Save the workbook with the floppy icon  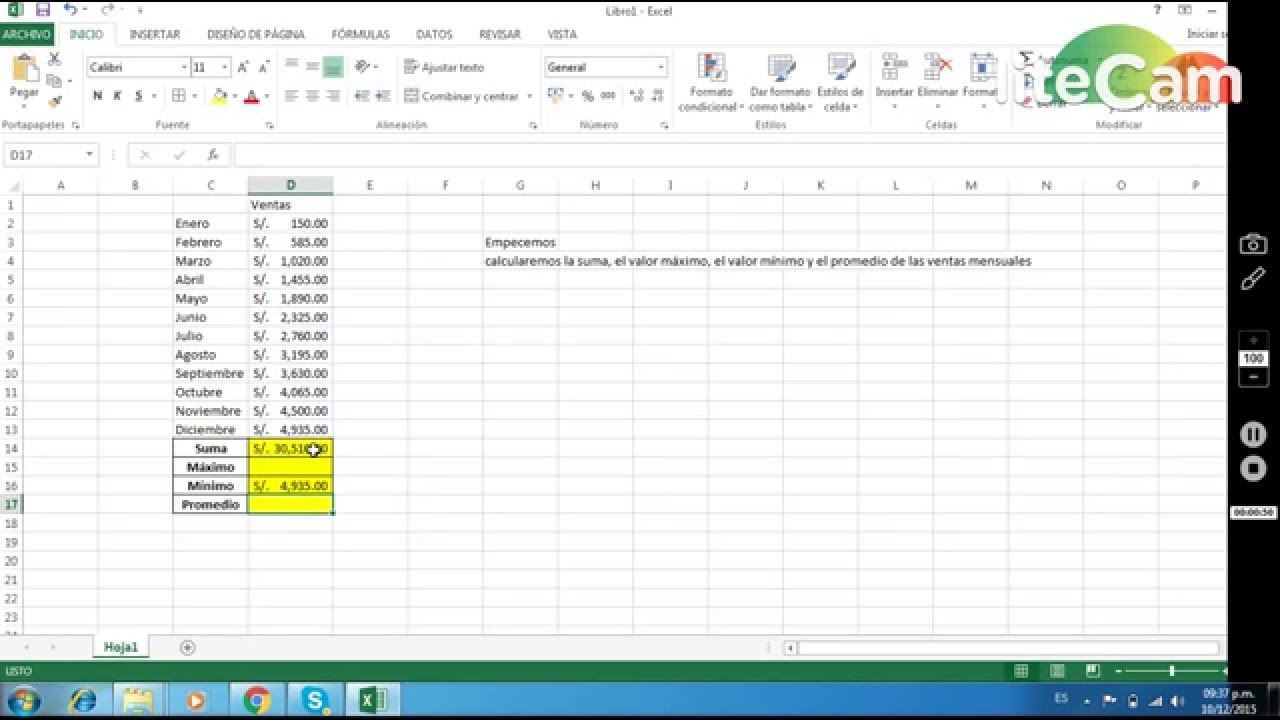pyautogui.click(x=42, y=10)
